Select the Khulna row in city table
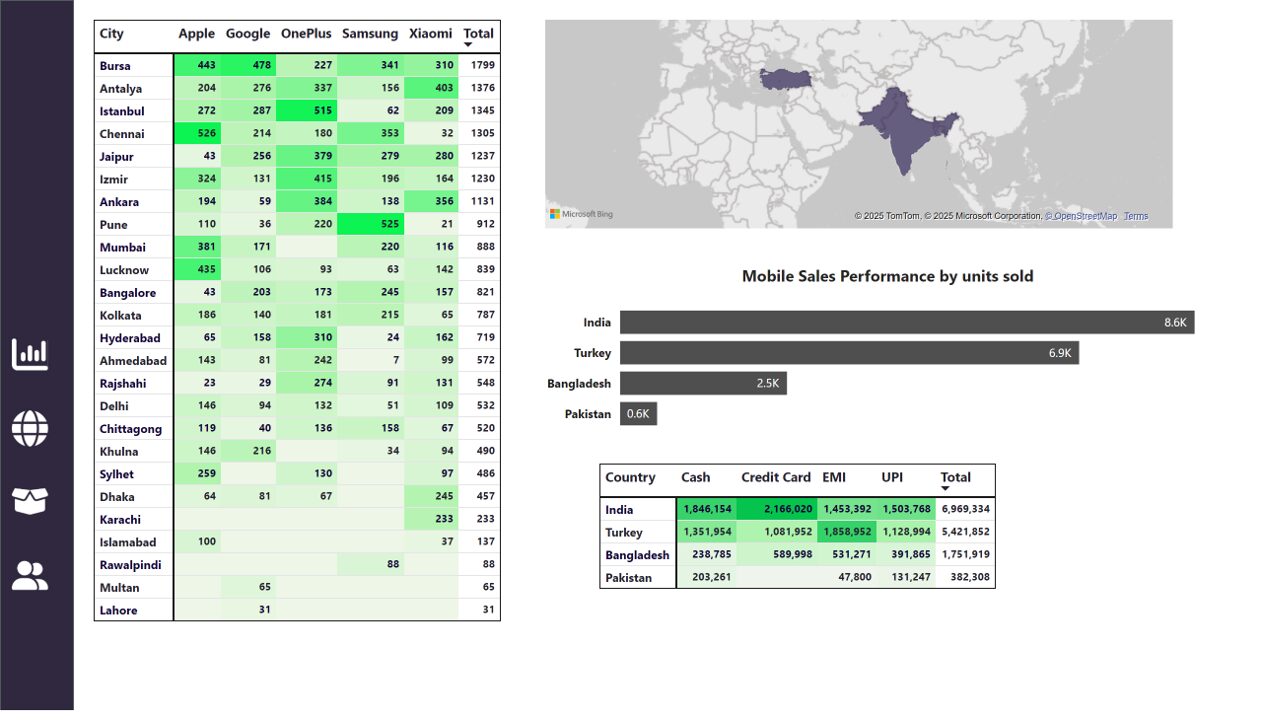 tap(297, 452)
